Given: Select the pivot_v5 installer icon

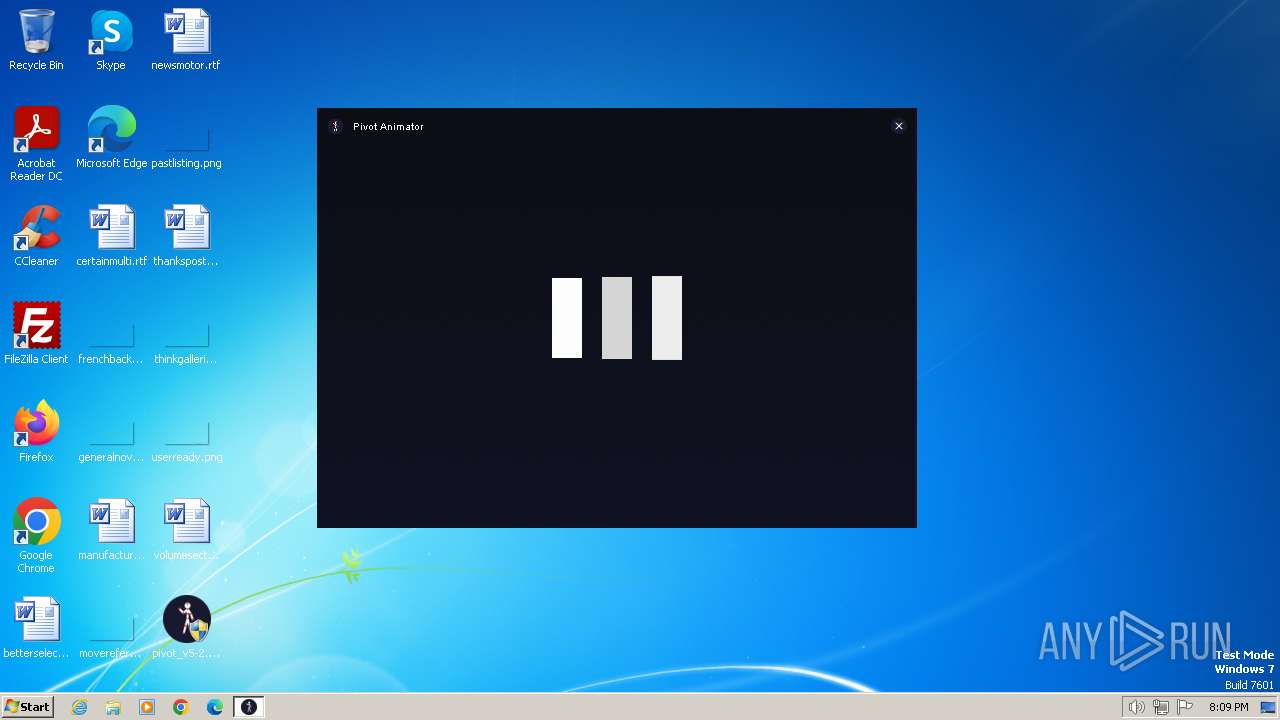Looking at the screenshot, I should pos(186,628).
